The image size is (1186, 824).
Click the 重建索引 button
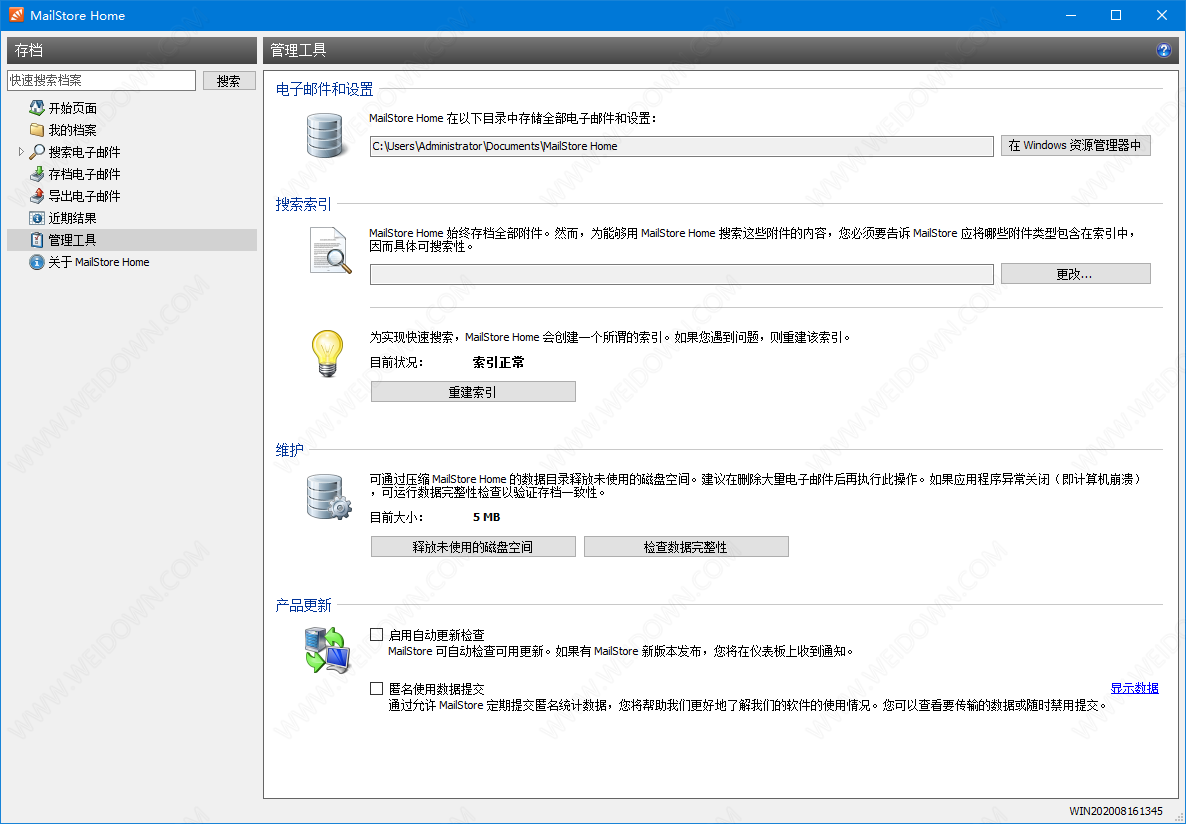(473, 392)
